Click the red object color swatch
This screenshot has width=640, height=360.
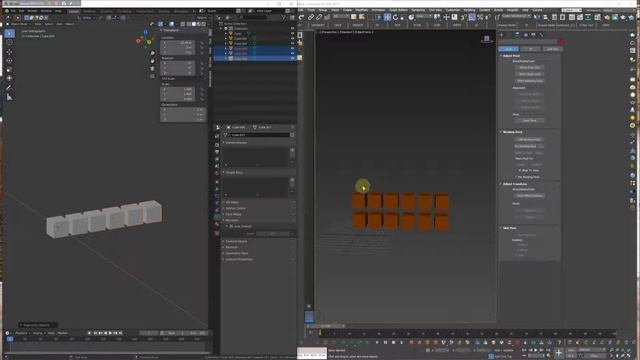click(560, 42)
